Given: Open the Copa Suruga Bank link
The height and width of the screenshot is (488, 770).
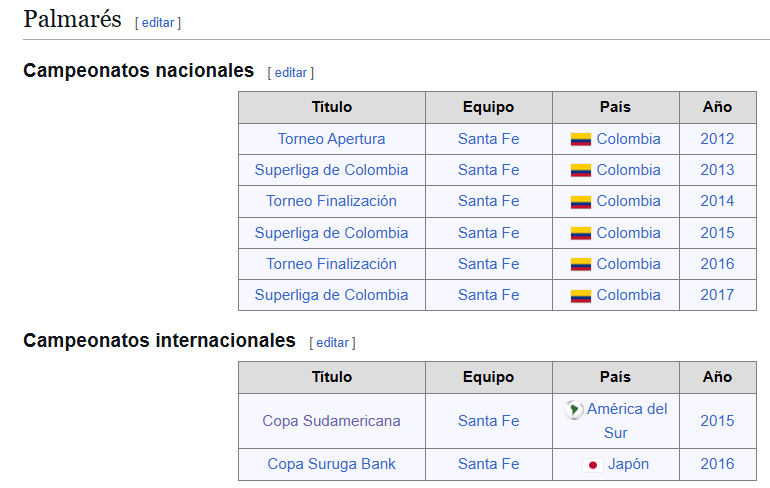Looking at the screenshot, I should tap(331, 464).
